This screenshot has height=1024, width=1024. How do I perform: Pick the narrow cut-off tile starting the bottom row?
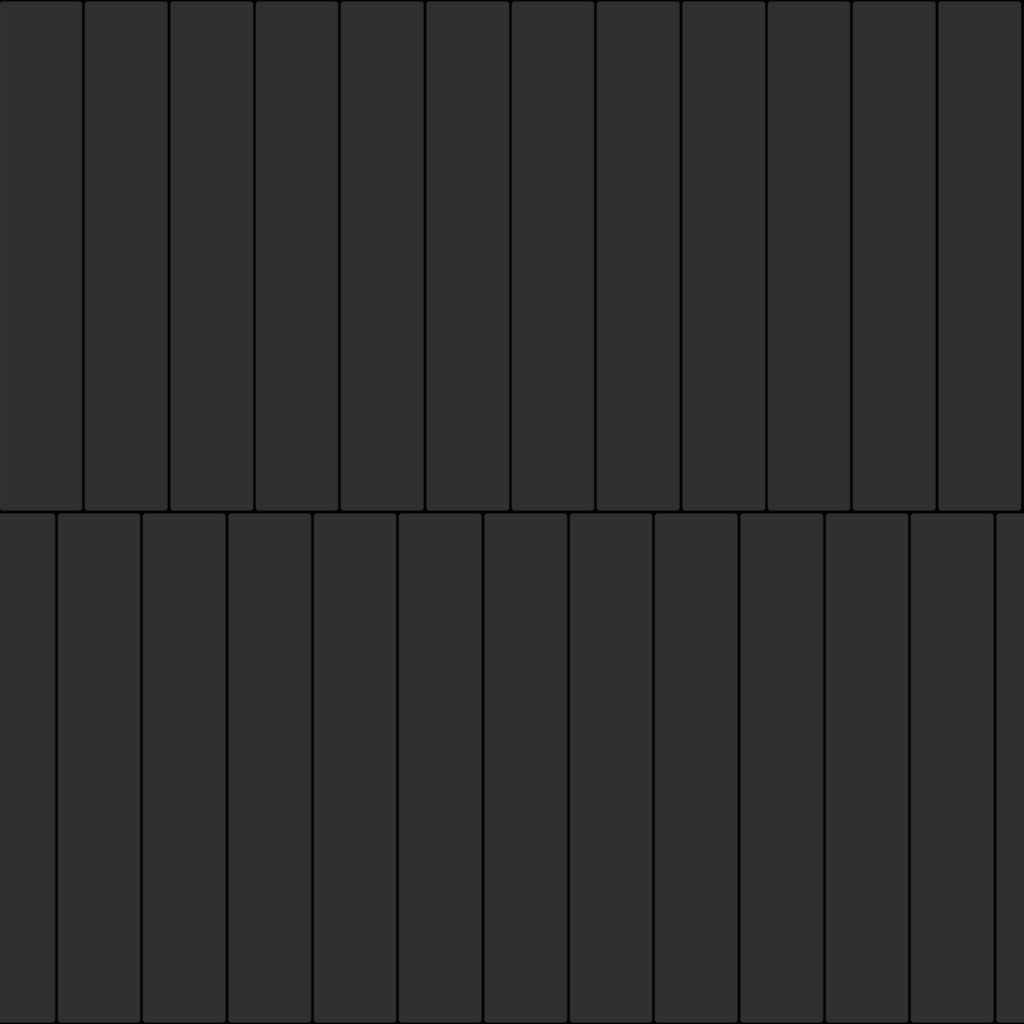coord(27,768)
